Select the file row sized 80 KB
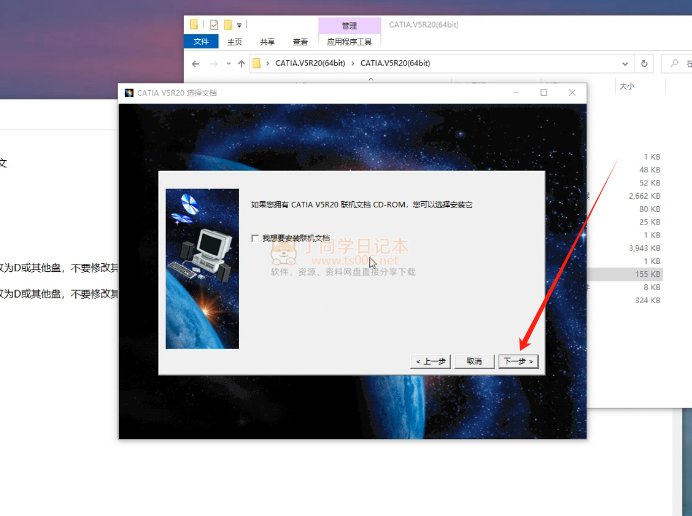 (x=625, y=209)
